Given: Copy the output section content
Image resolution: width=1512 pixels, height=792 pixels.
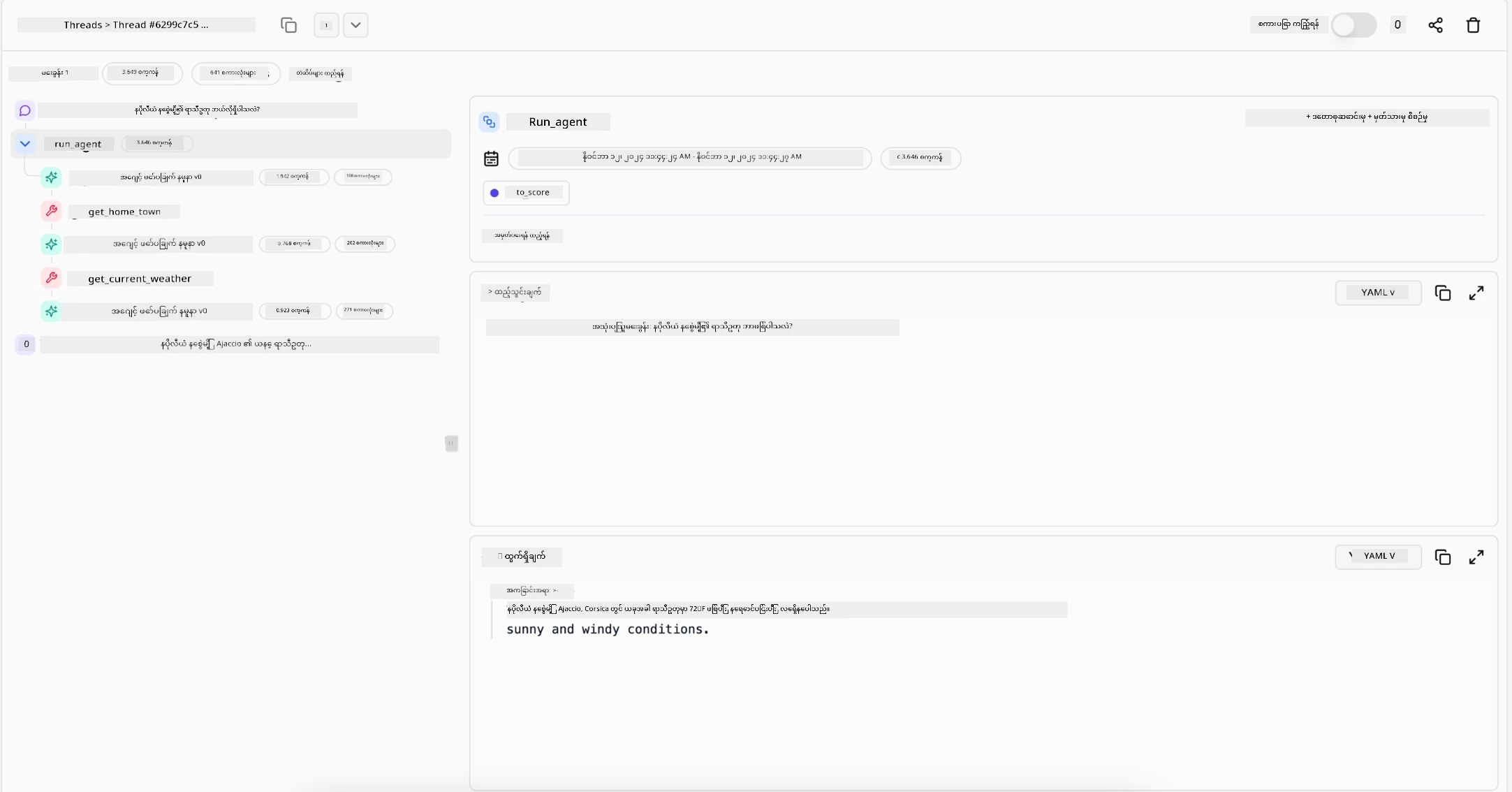Looking at the screenshot, I should [1443, 557].
